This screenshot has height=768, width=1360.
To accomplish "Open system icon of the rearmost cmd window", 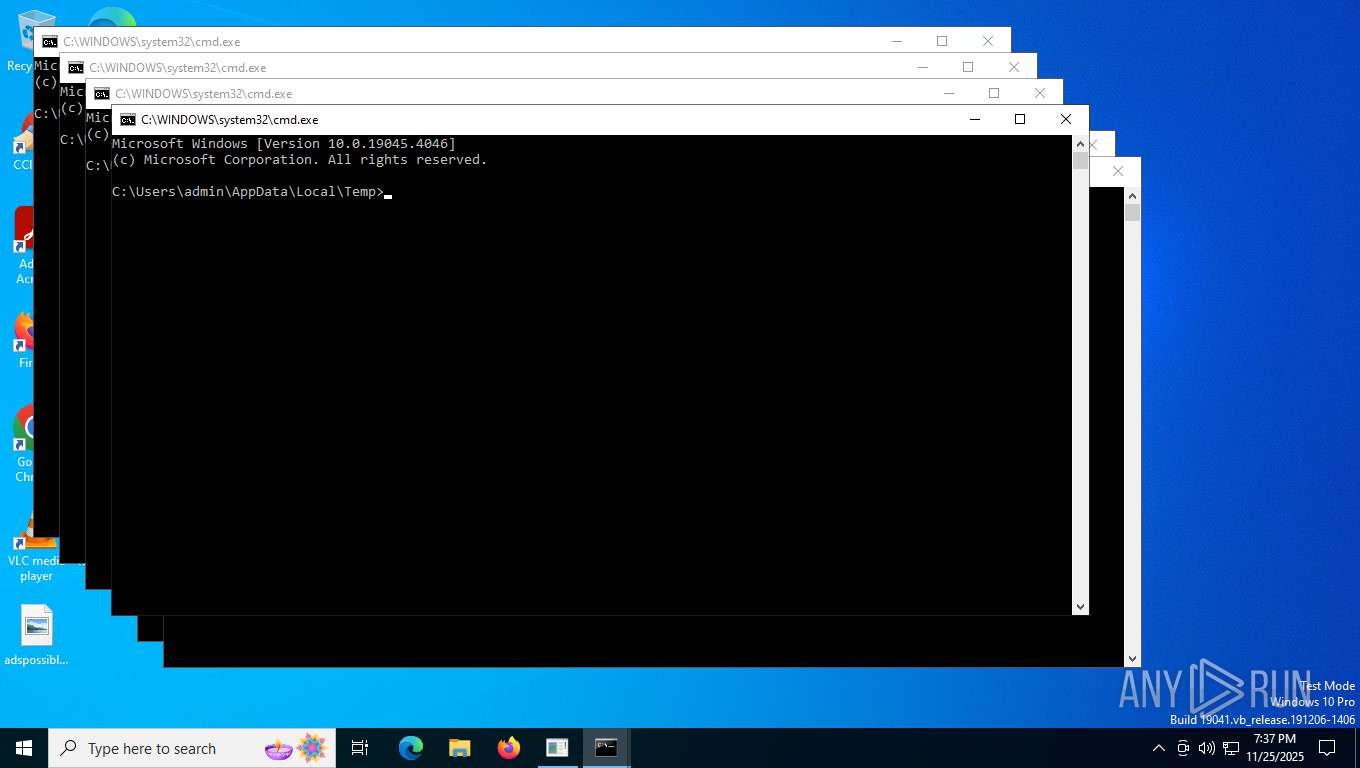I will click(x=49, y=42).
